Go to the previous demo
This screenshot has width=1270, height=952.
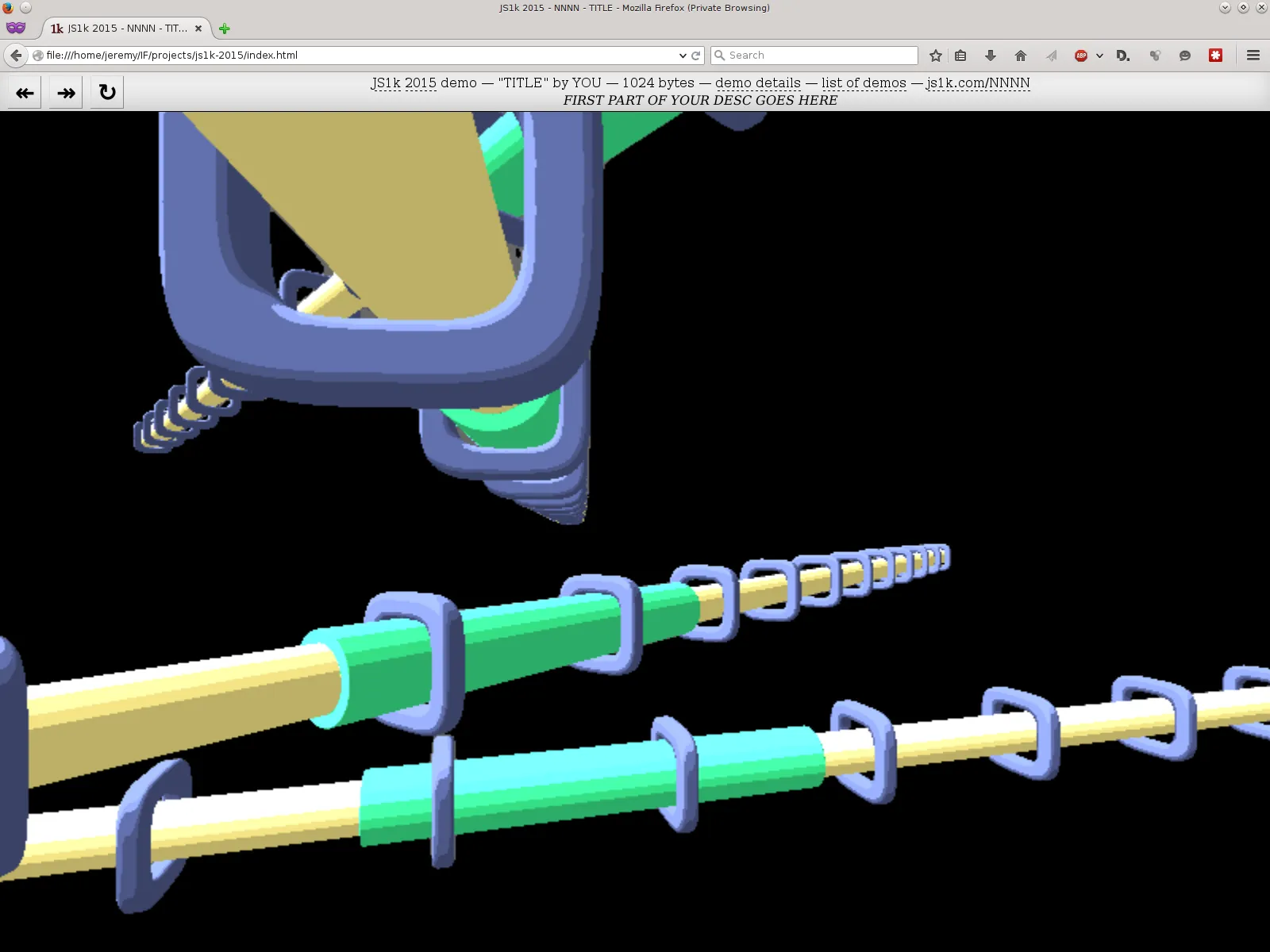25,93
